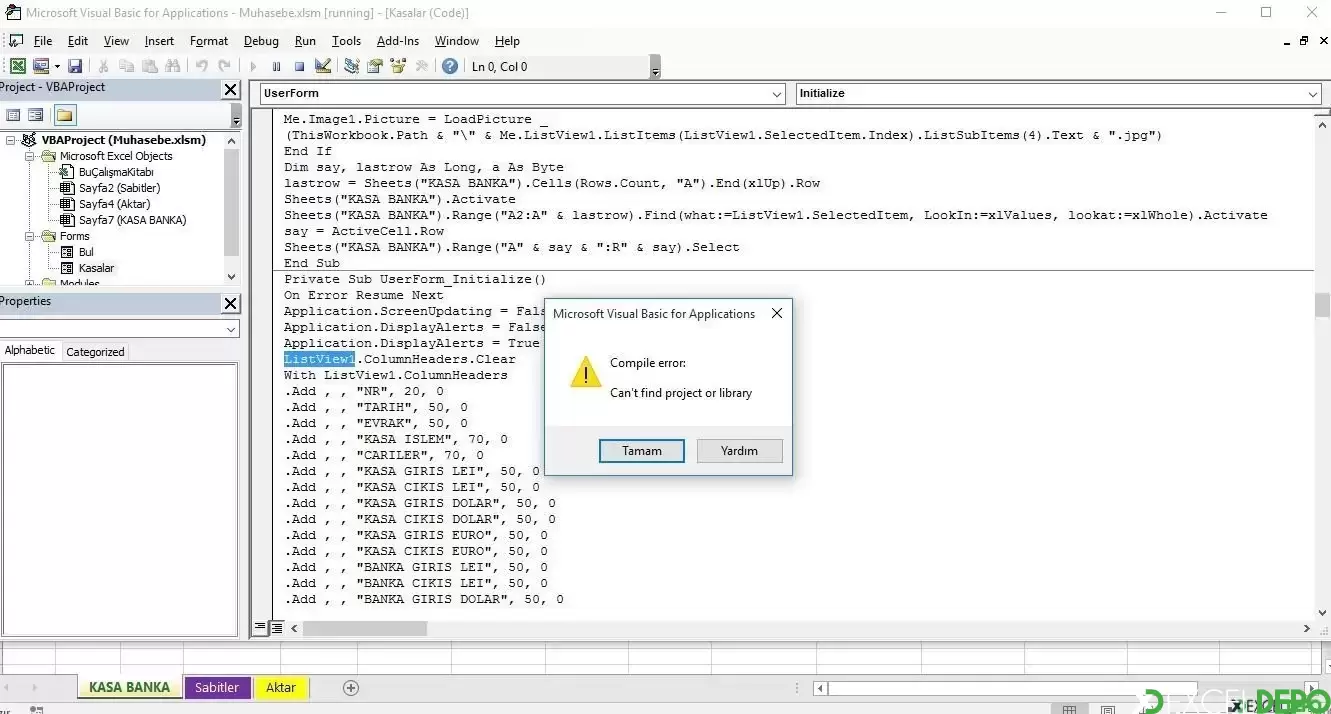Switch to the Alphabetic properties tab

30,351
